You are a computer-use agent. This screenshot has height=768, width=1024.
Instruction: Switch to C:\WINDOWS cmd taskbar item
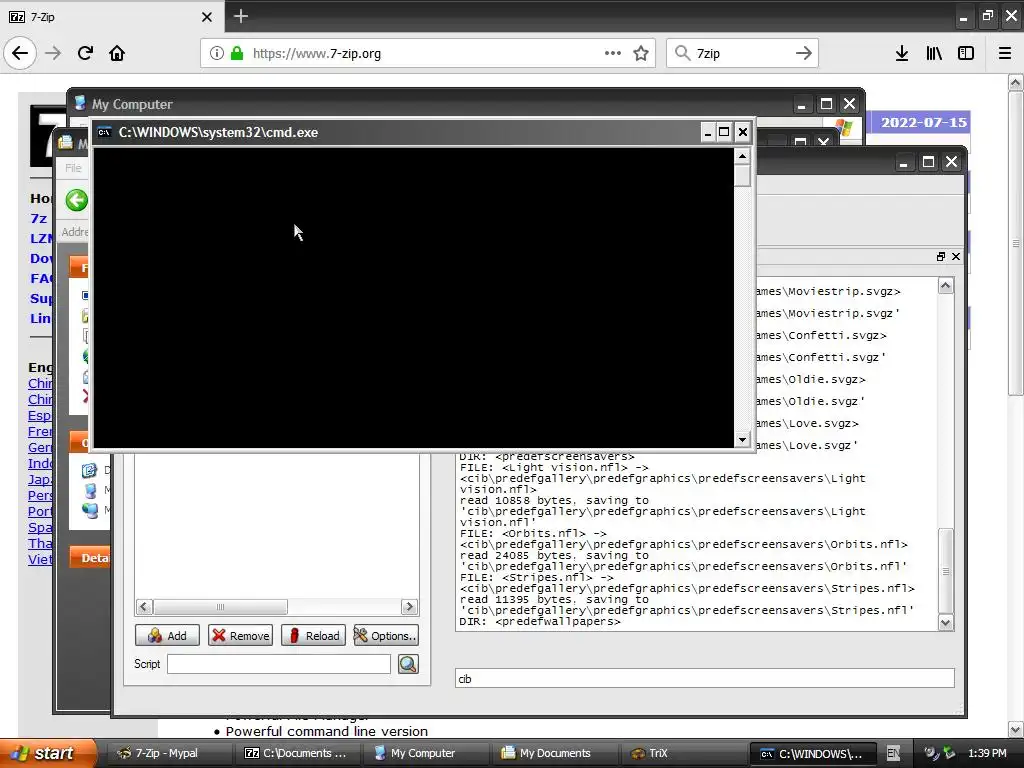tap(812, 753)
